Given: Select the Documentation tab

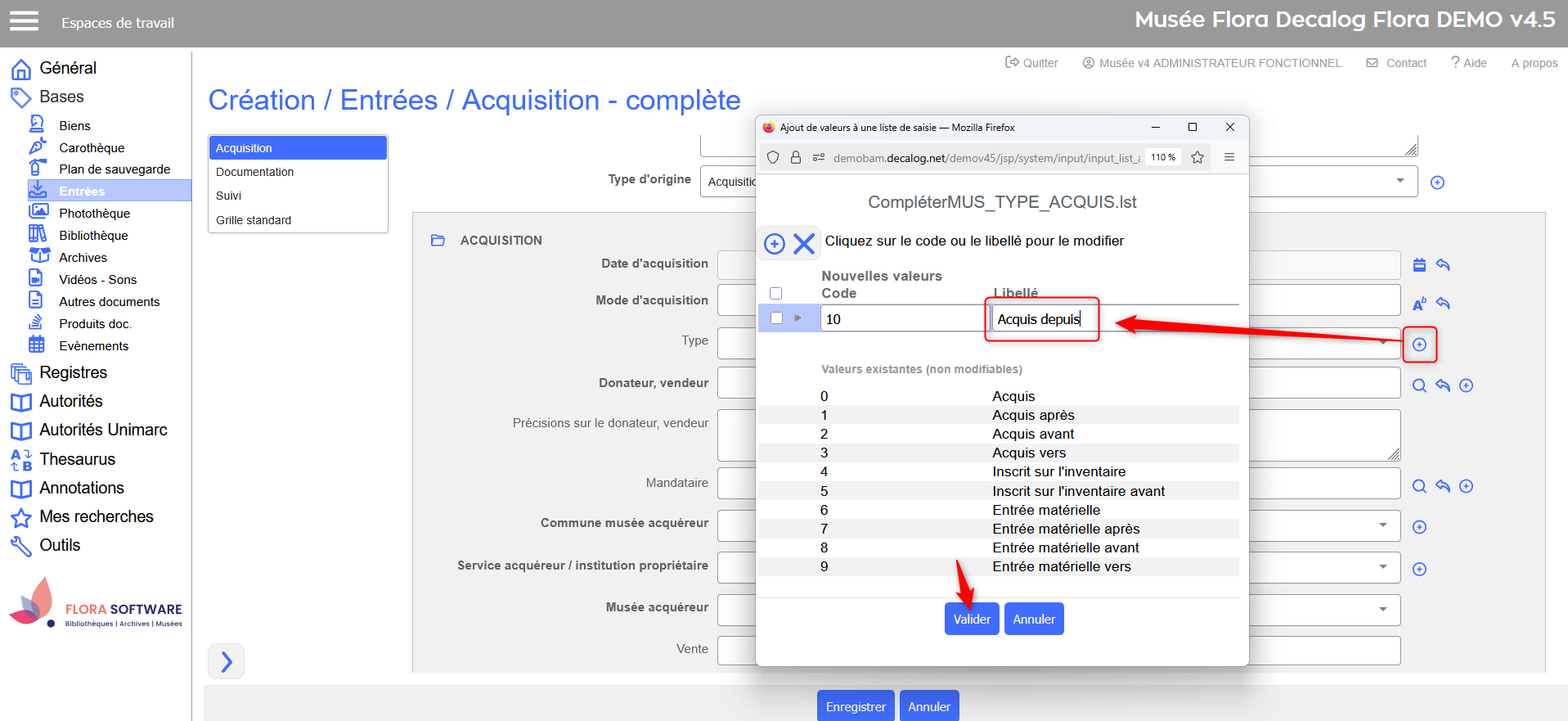Looking at the screenshot, I should pyautogui.click(x=255, y=172).
